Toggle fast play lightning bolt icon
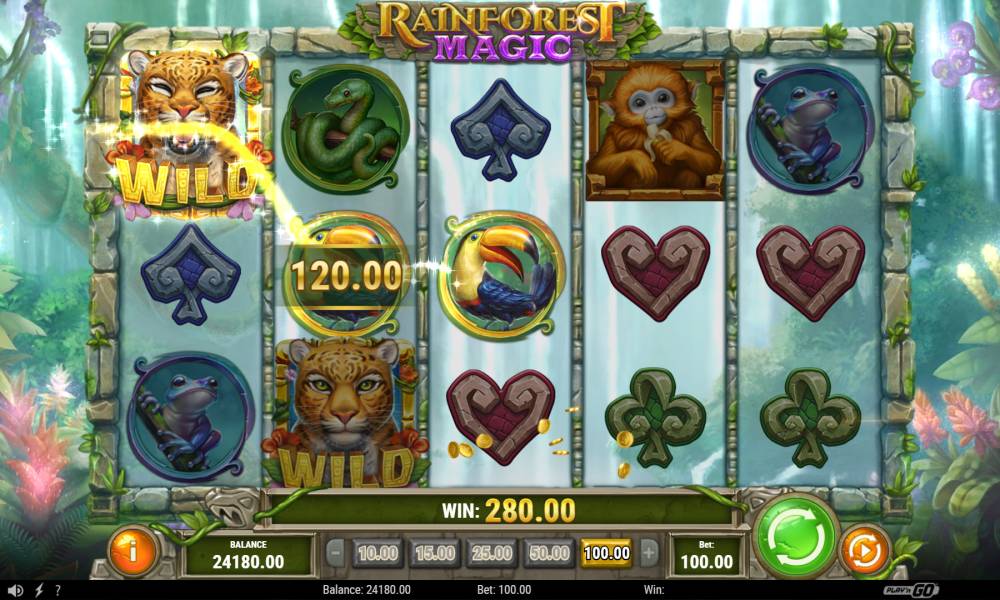 pos(39,590)
